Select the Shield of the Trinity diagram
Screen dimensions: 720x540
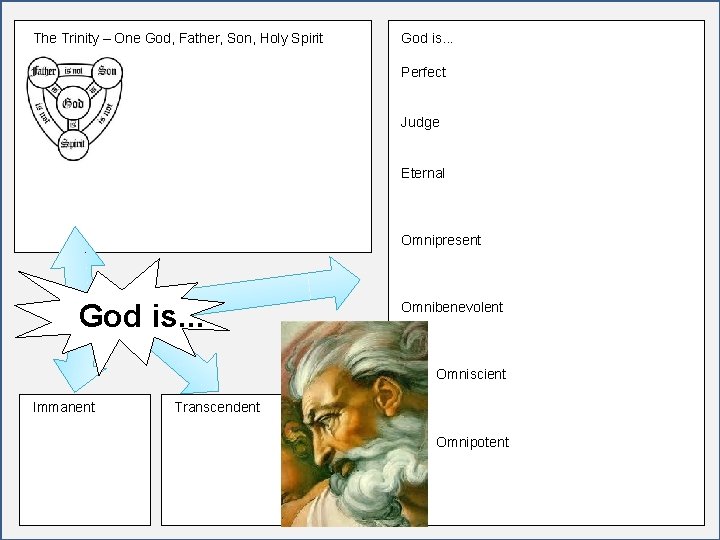[75, 109]
